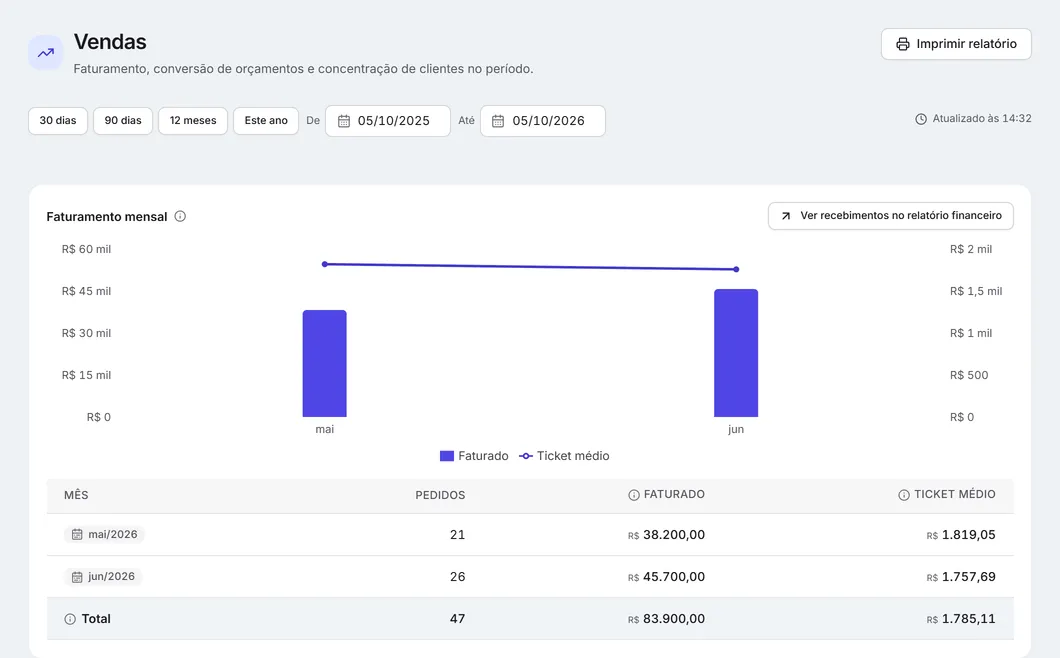Viewport: 1060px width, 658px height.
Task: Toggle the Faturado legend swatch
Action: [x=447, y=456]
